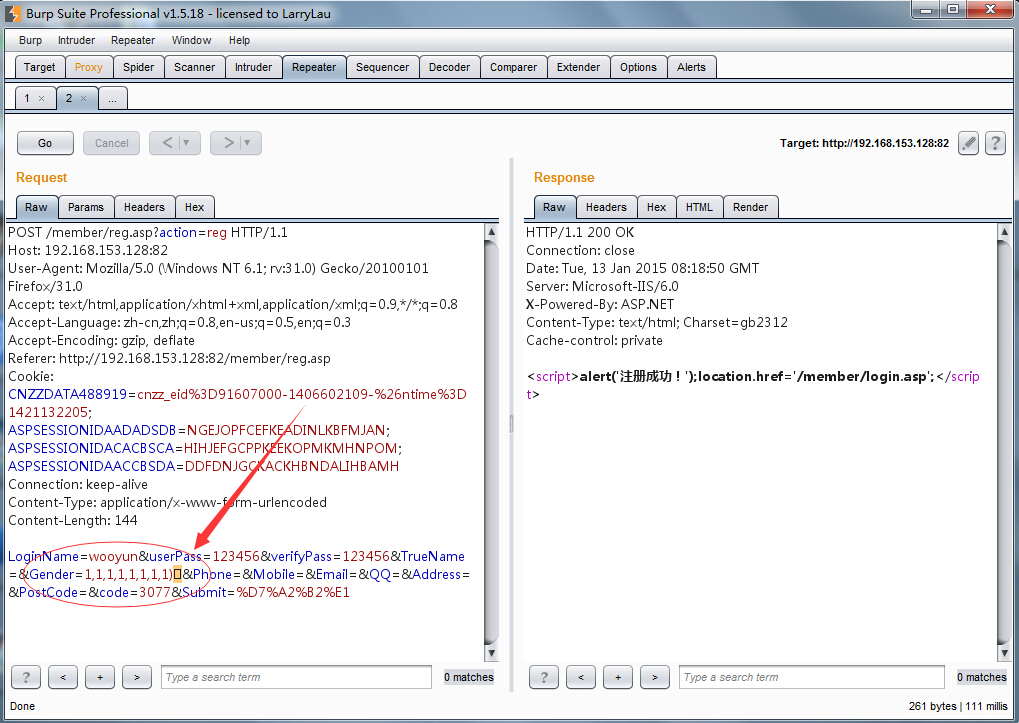Open request search options + button

[100, 677]
